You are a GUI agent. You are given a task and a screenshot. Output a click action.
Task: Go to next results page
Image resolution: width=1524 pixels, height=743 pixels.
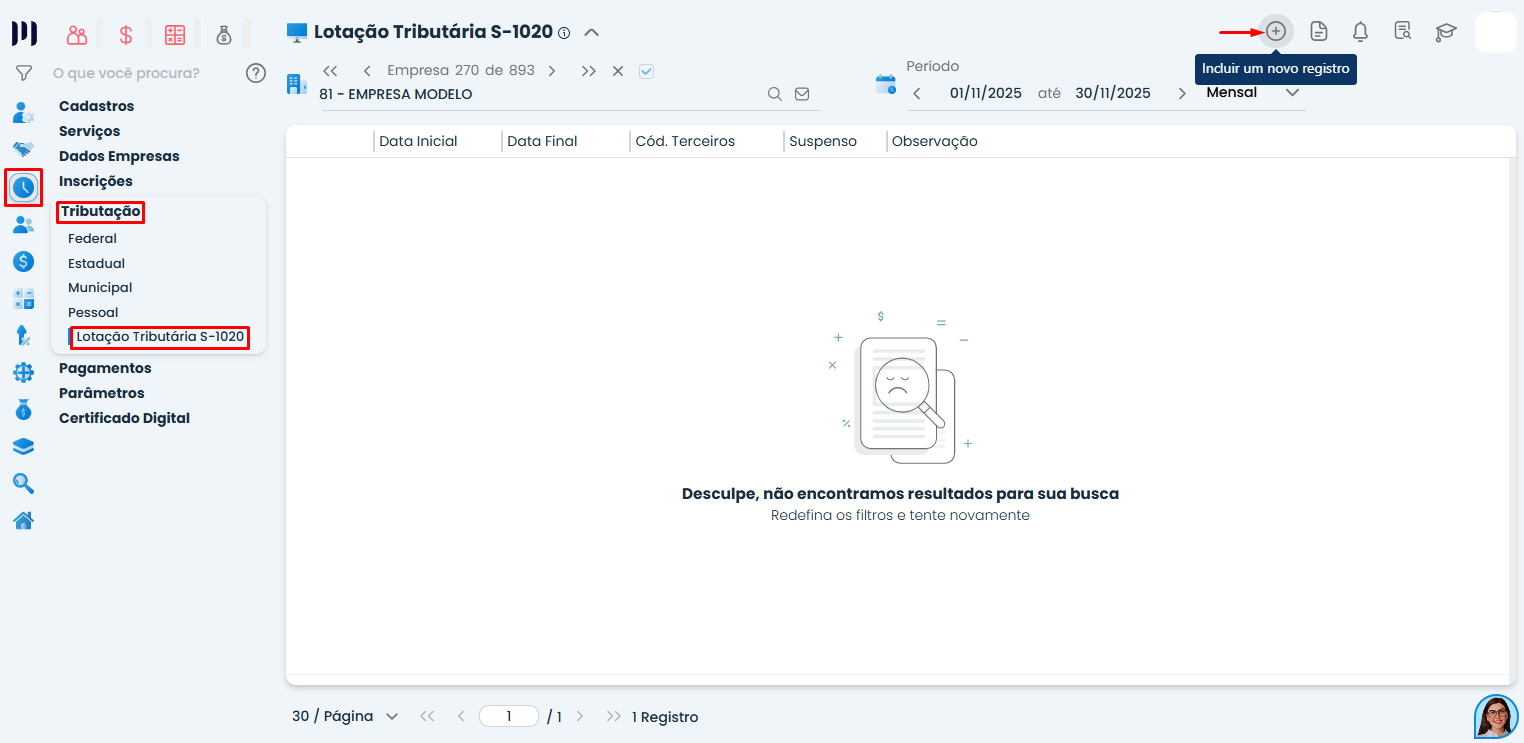click(580, 716)
